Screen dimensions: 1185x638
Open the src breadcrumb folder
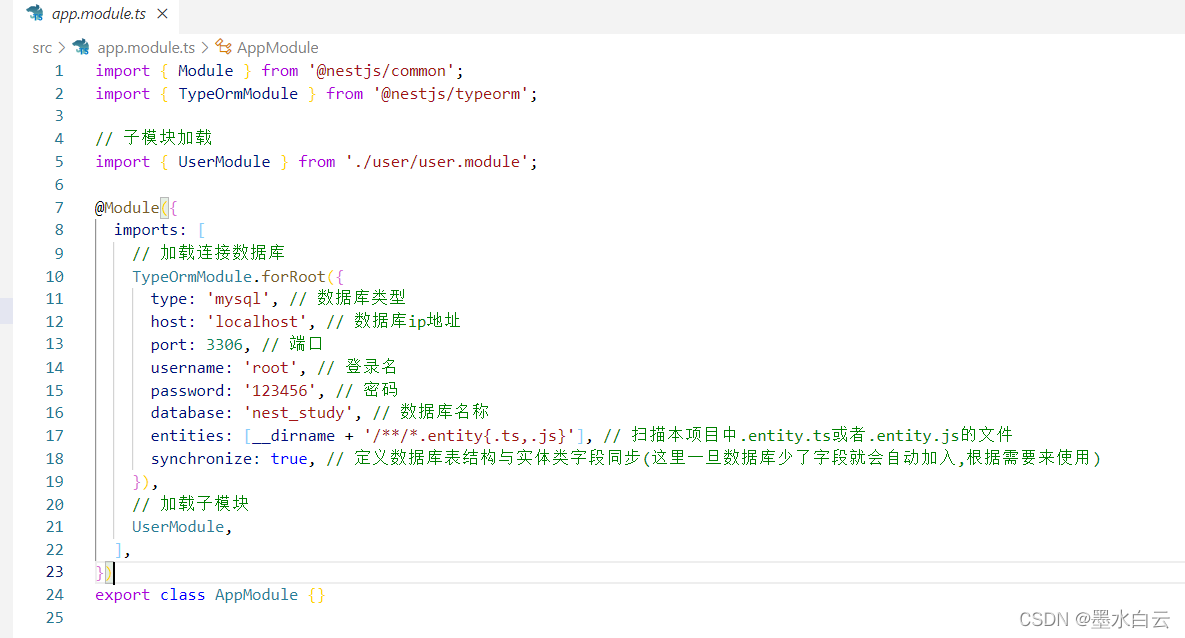click(x=42, y=48)
